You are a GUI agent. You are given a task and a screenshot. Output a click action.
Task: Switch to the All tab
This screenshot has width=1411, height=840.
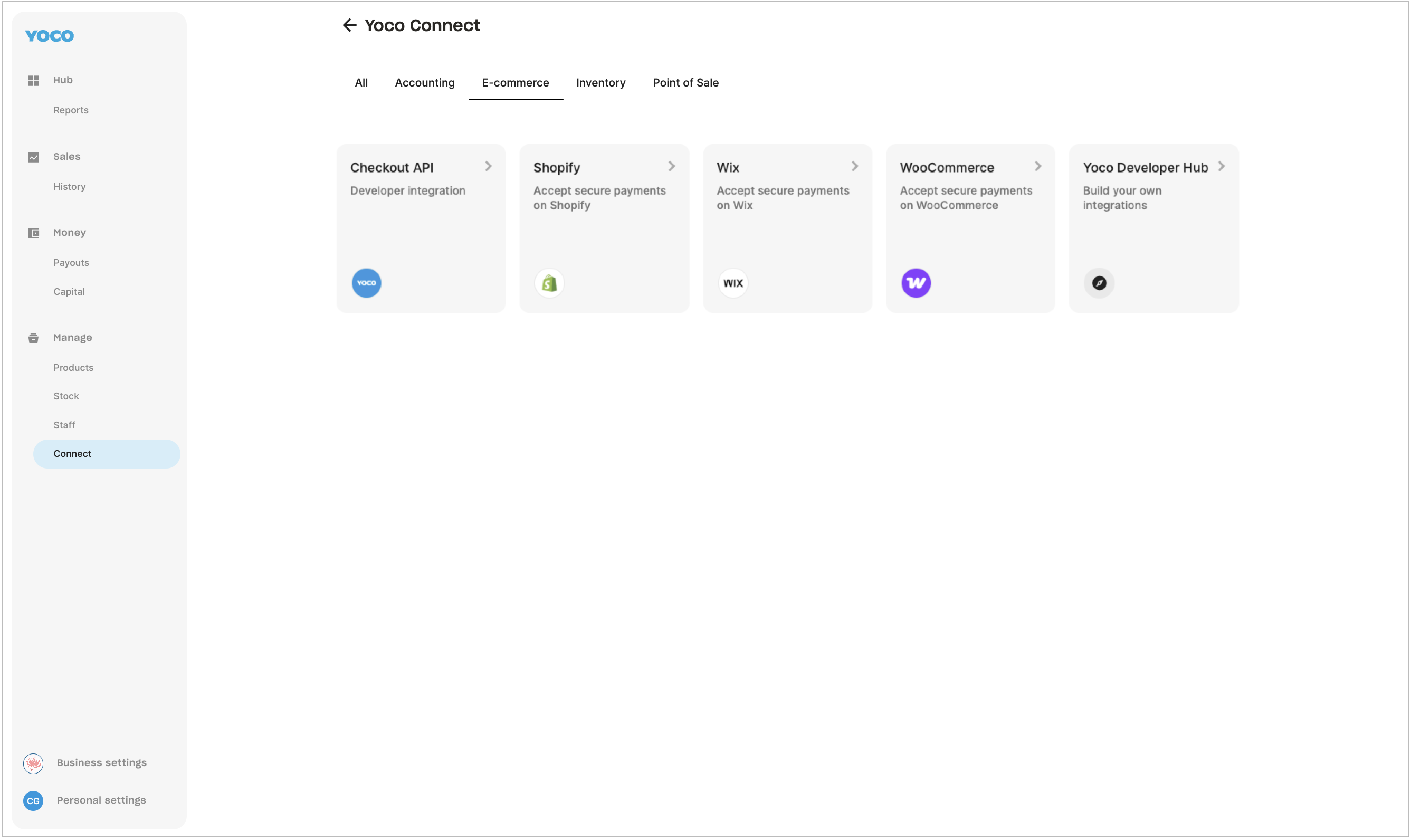point(361,83)
